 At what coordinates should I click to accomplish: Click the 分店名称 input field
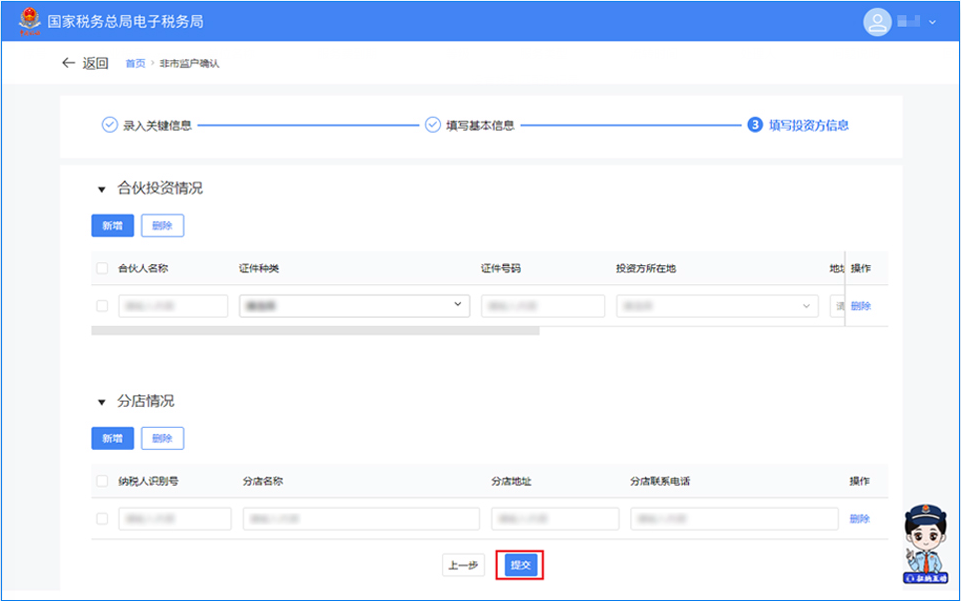tap(361, 519)
